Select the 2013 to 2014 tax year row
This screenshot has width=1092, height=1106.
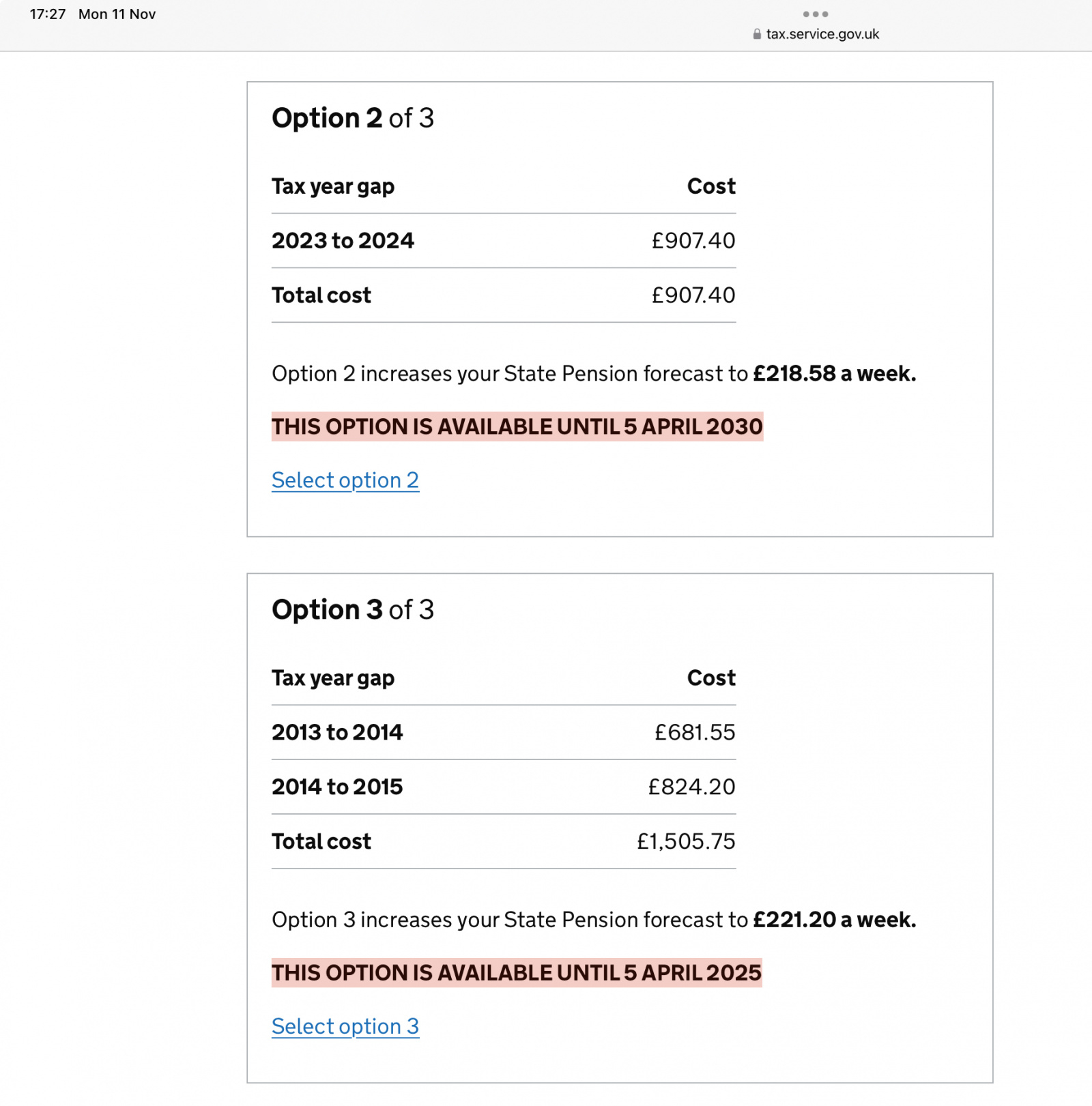[337, 732]
